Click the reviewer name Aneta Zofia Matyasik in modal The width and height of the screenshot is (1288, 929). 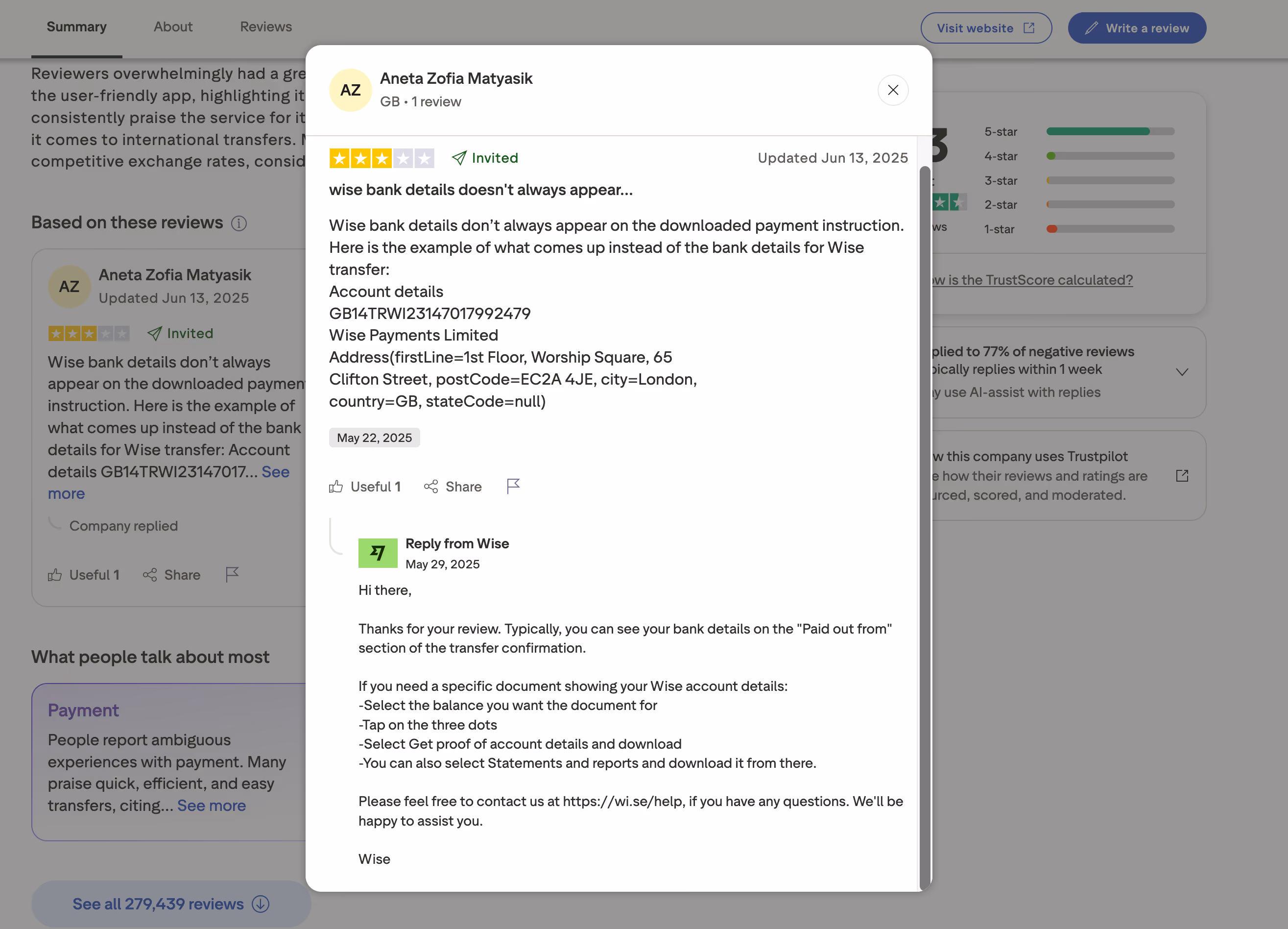(x=456, y=78)
